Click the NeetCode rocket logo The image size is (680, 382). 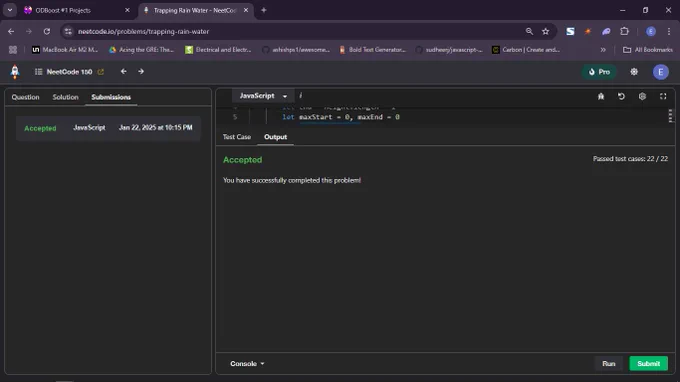pos(15,72)
